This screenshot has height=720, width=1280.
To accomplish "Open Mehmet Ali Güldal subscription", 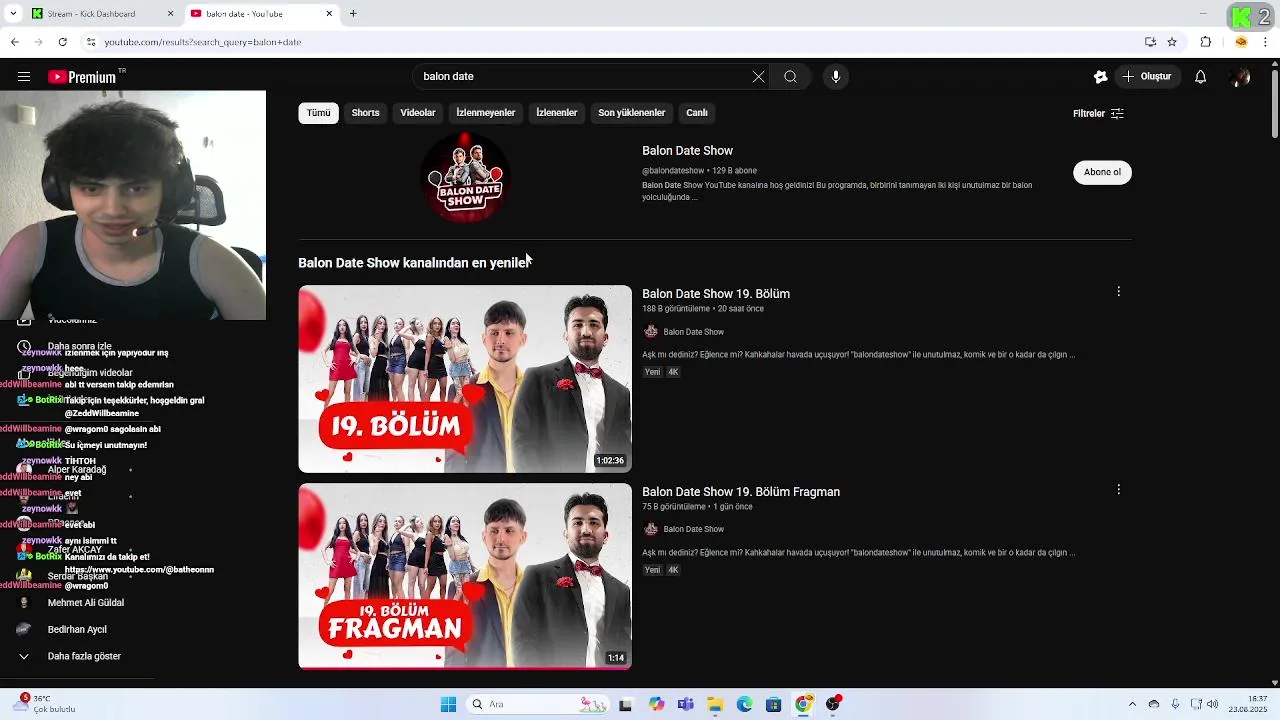I will click(x=86, y=603).
